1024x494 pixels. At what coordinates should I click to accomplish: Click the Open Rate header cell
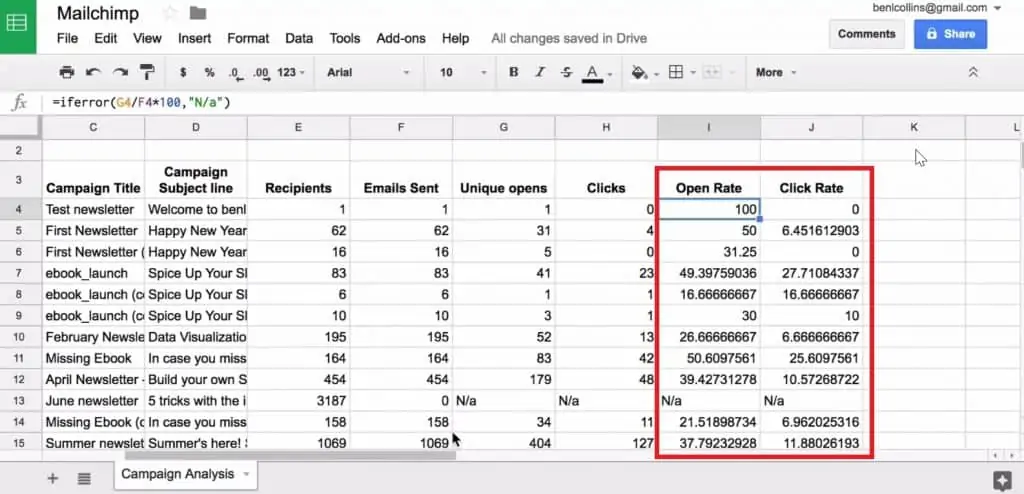pyautogui.click(x=709, y=178)
